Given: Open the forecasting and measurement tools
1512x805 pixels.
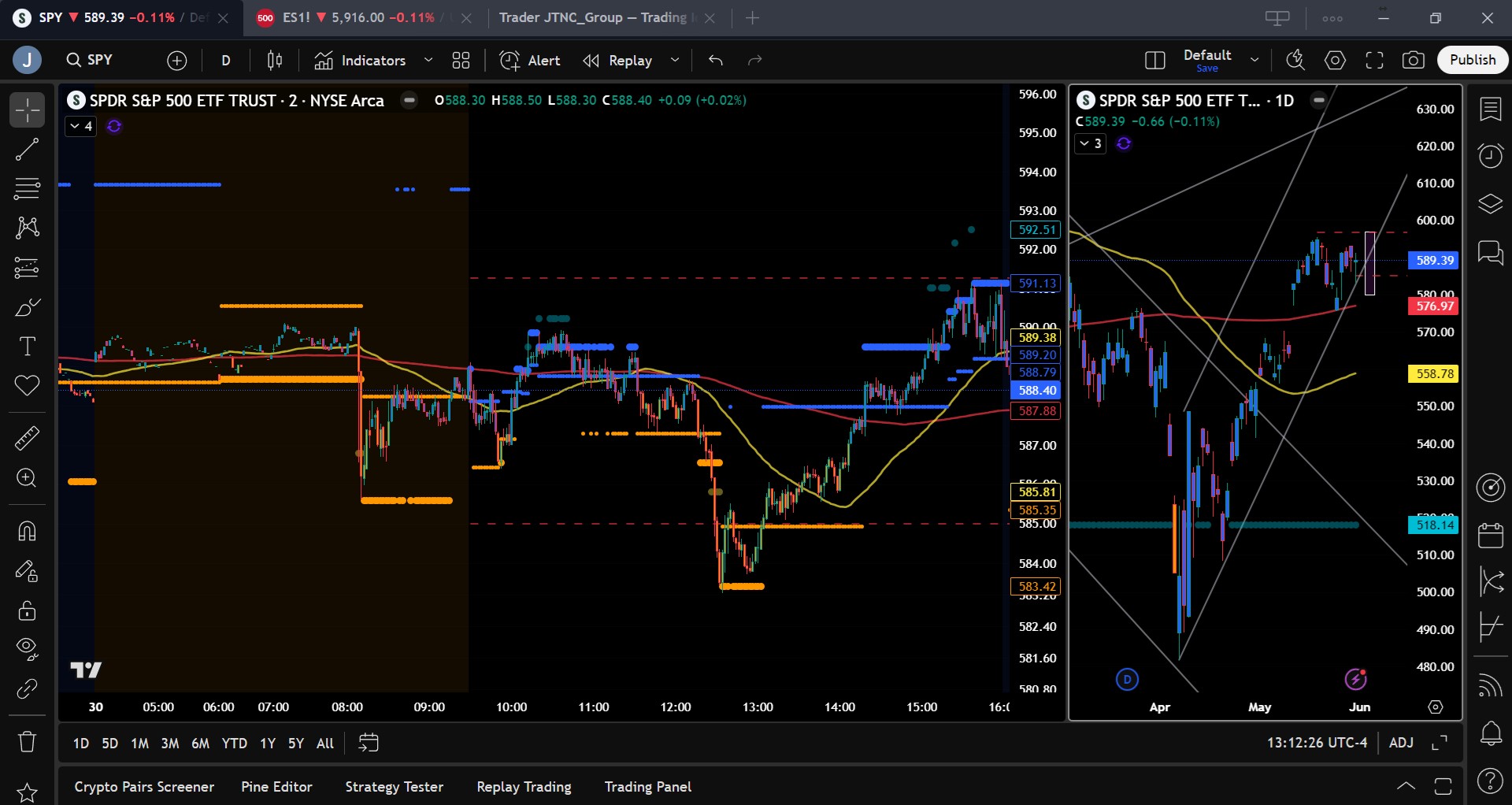Looking at the screenshot, I should tap(27, 268).
